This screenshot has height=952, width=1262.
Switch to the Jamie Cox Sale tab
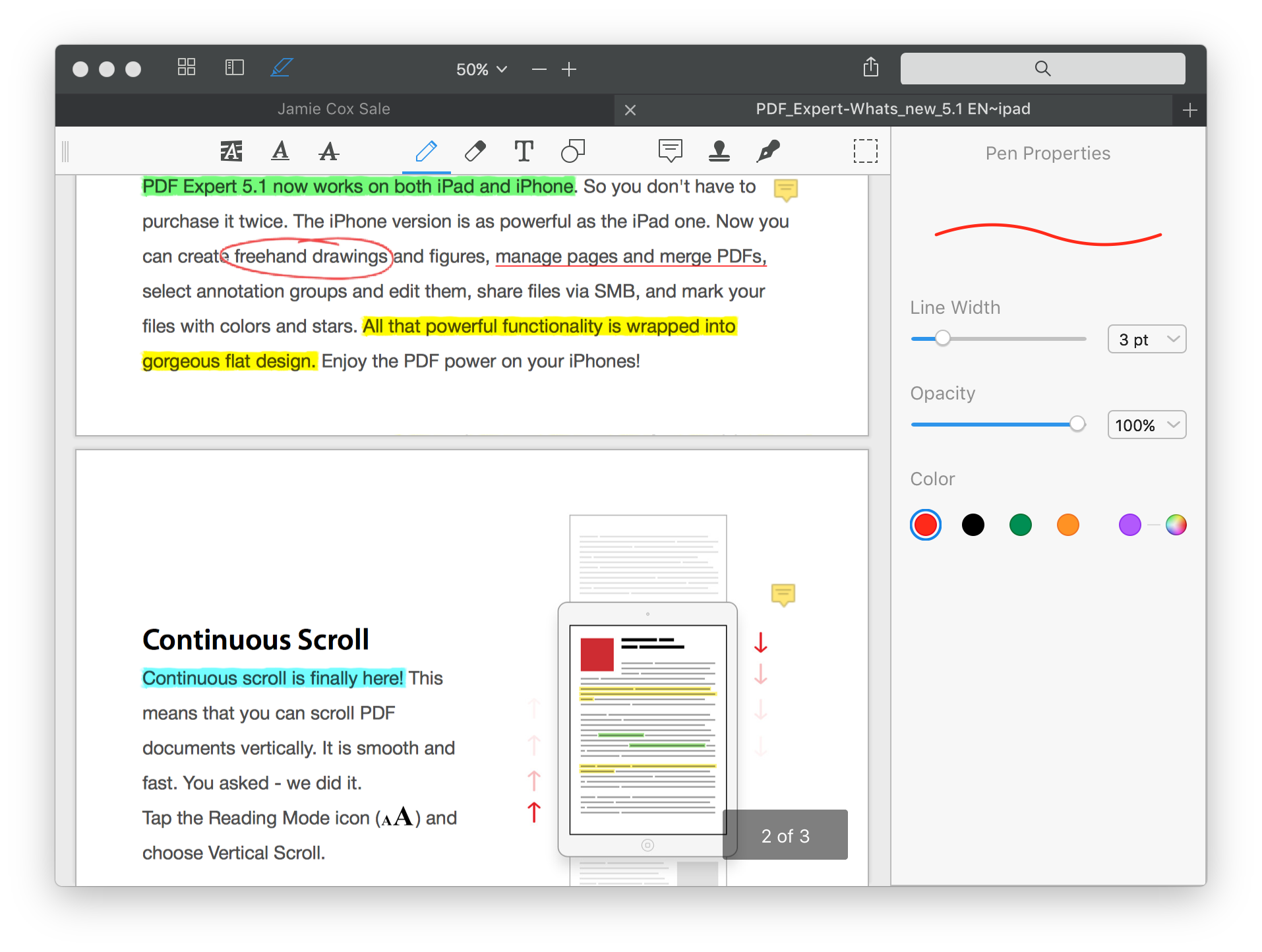(334, 109)
